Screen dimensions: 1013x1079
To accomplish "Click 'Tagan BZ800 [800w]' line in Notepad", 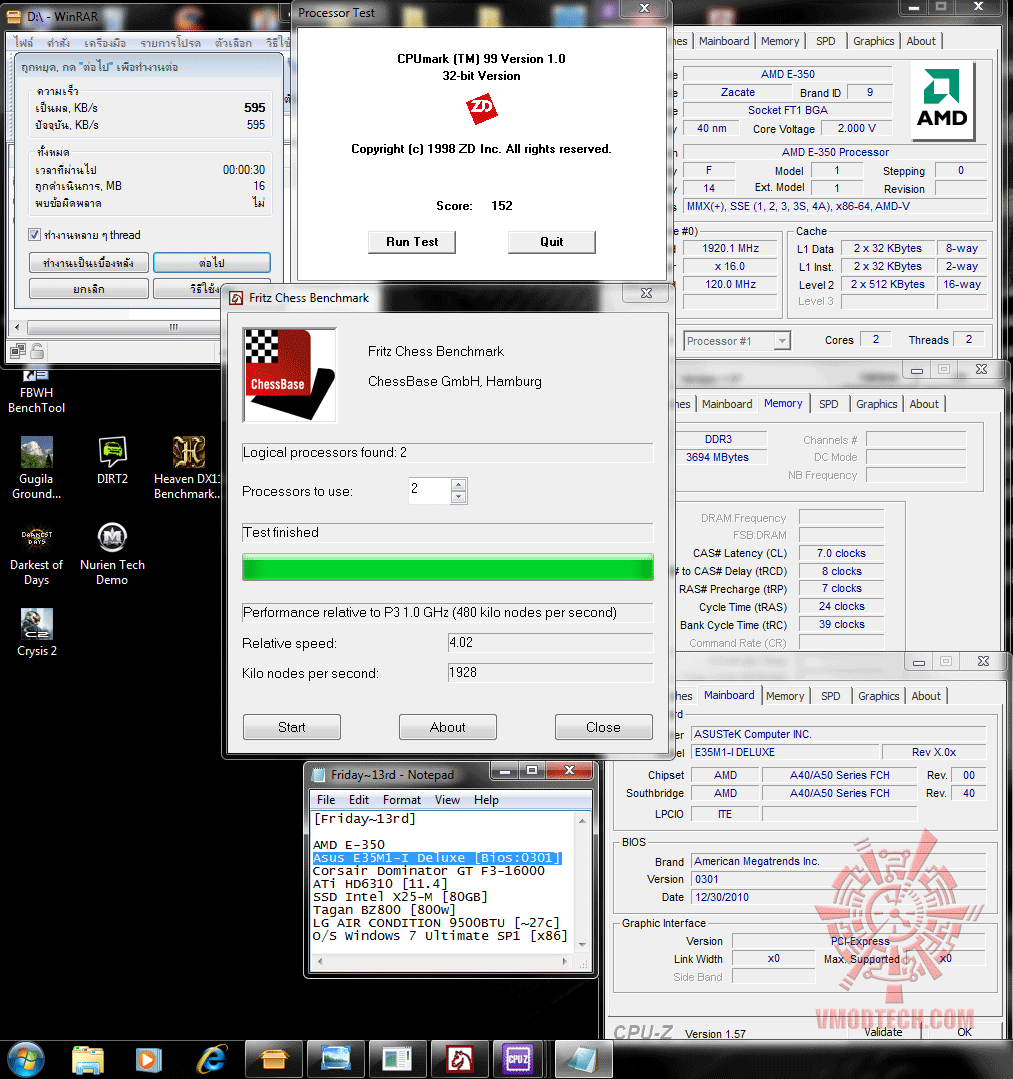I will point(384,910).
